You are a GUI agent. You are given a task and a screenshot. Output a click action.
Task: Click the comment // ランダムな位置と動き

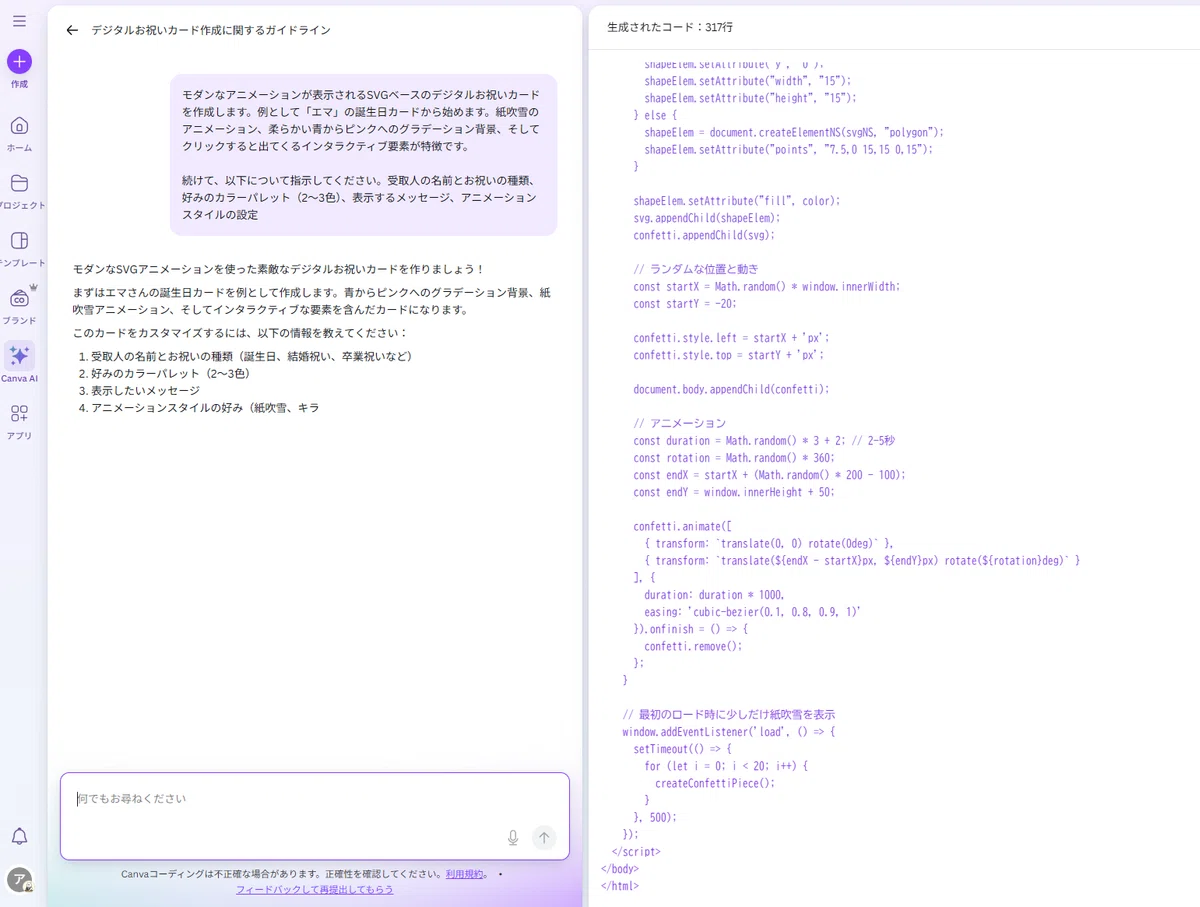[x=696, y=269]
